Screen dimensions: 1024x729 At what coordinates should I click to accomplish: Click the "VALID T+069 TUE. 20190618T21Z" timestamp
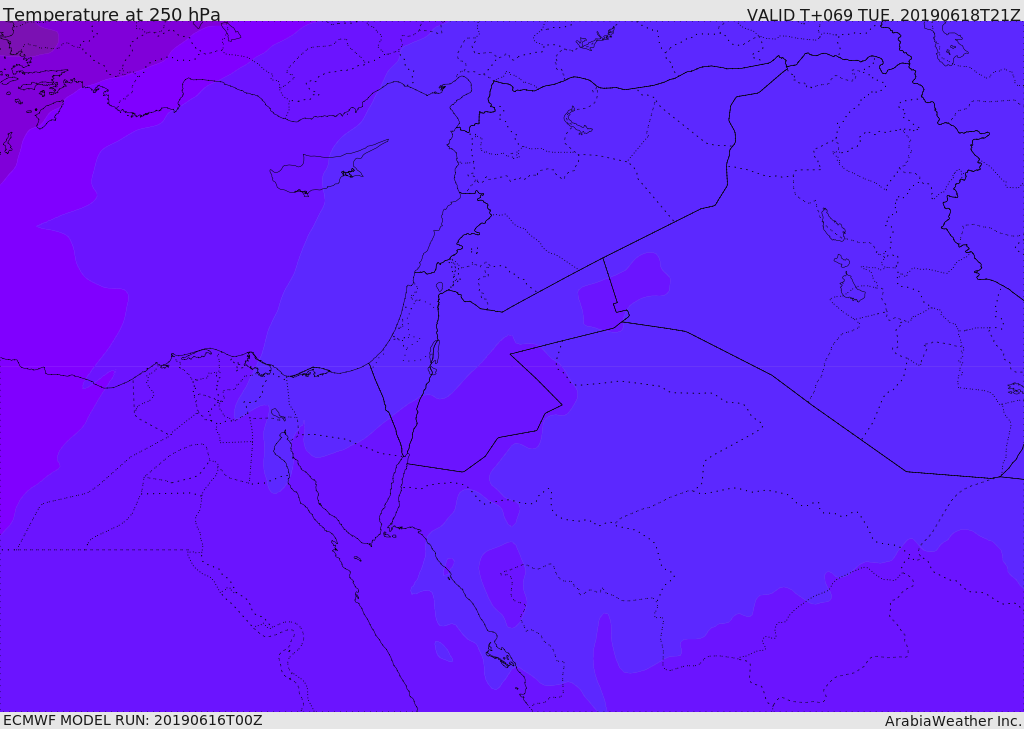[x=884, y=14]
